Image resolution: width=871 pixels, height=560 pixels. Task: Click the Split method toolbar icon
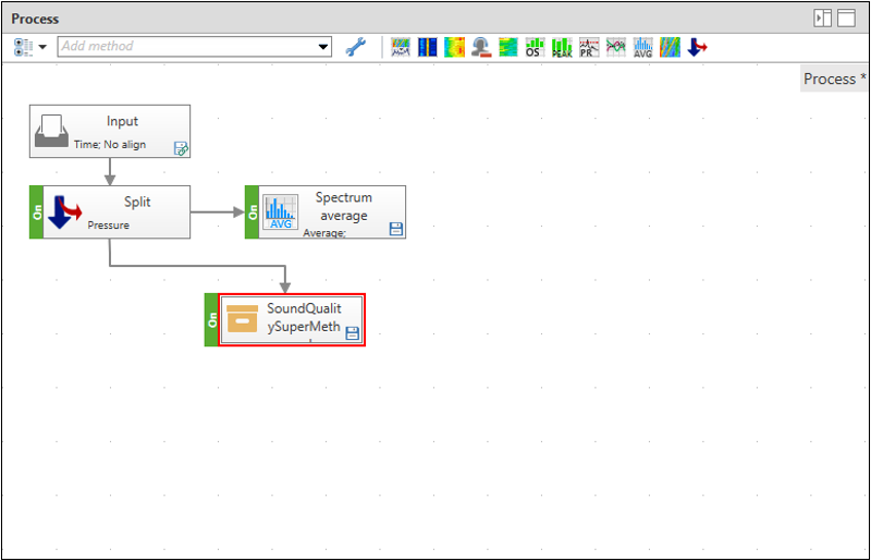coord(696,46)
